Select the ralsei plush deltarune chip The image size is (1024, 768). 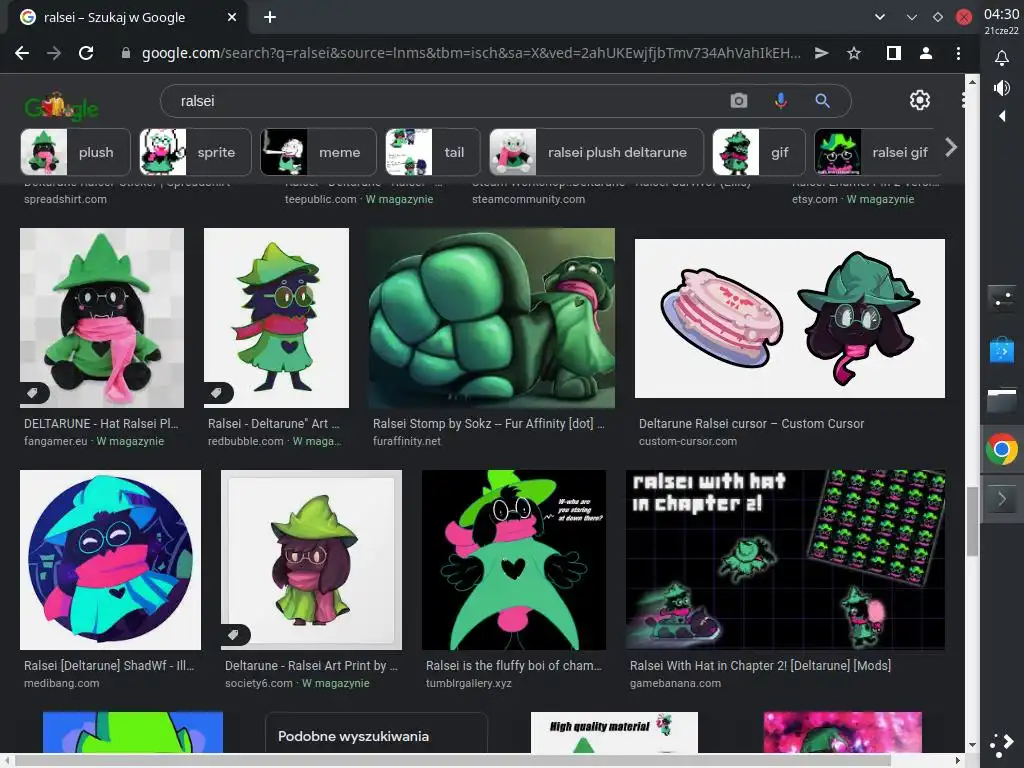coord(597,152)
